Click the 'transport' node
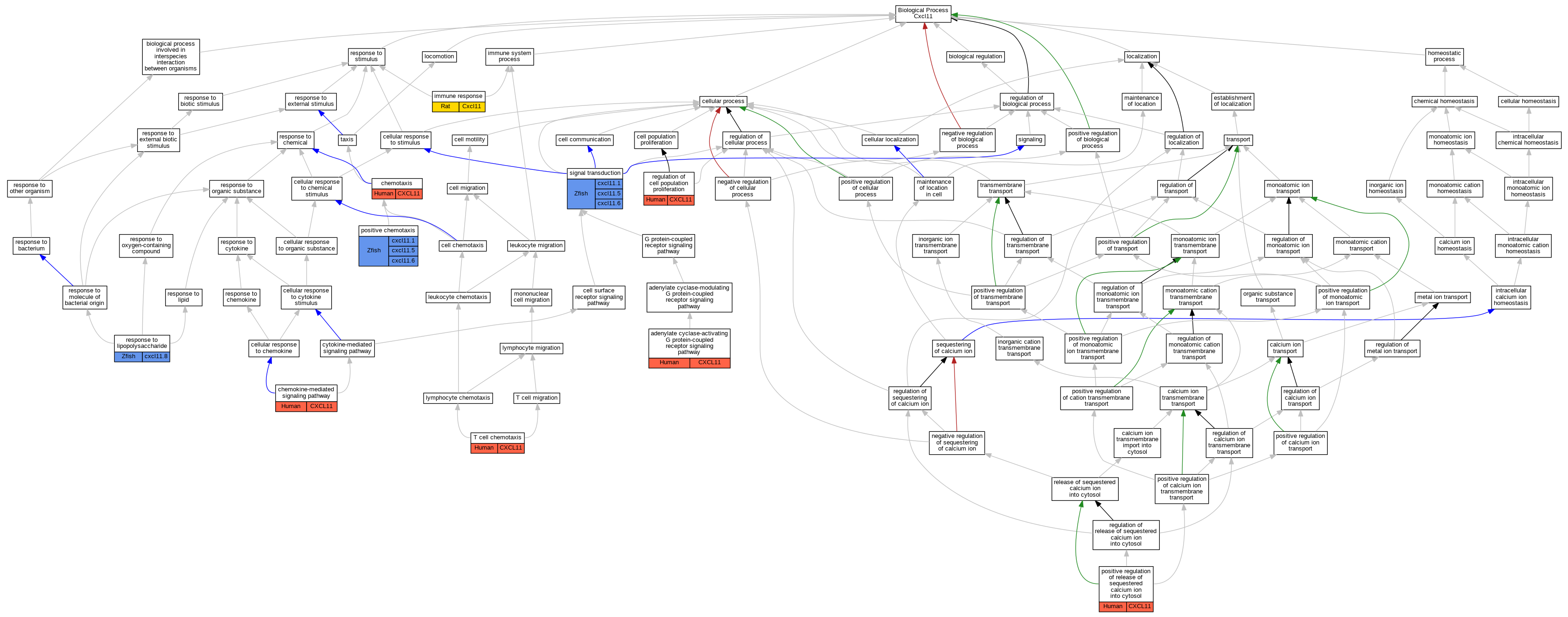 click(x=1238, y=140)
